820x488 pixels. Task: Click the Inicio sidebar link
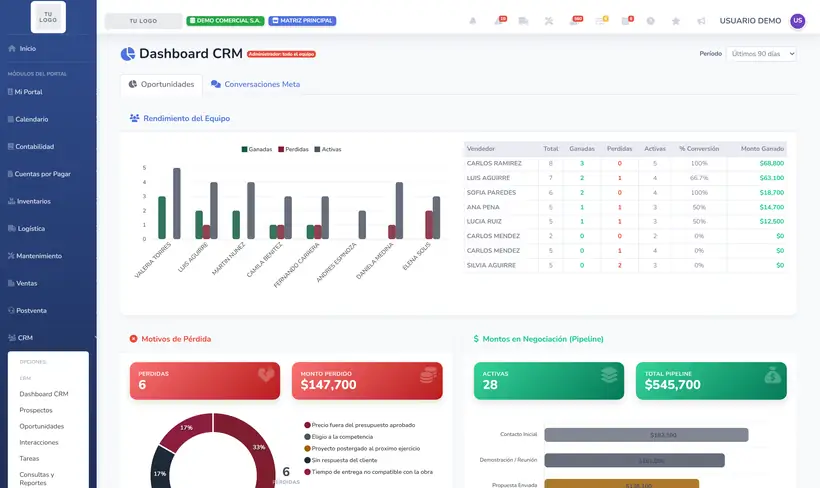[x=28, y=49]
